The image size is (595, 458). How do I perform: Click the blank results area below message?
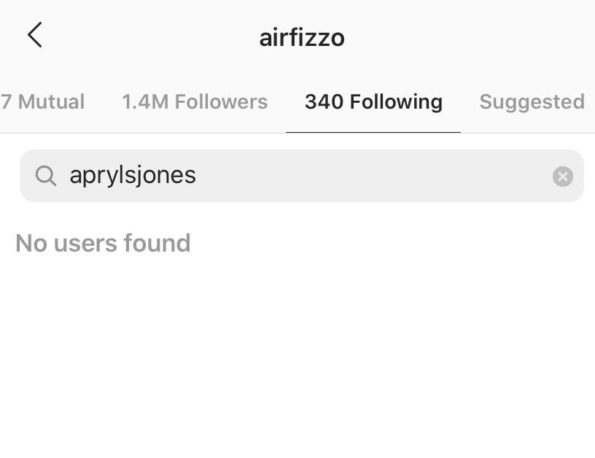tap(298, 357)
